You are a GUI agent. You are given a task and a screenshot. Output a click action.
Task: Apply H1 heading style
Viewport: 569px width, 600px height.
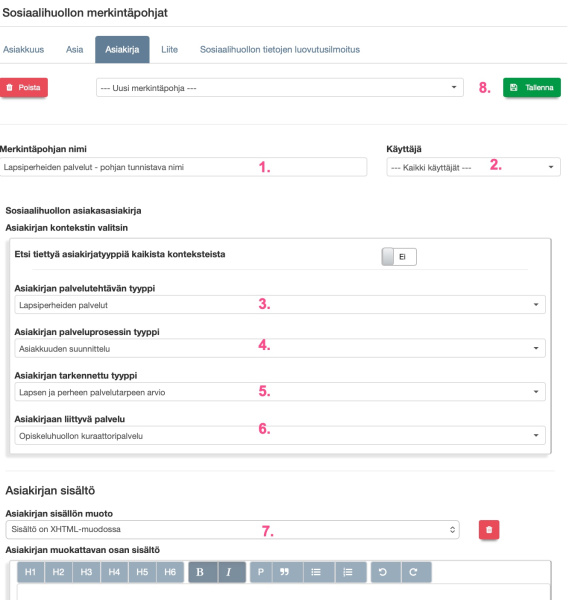(x=31, y=572)
